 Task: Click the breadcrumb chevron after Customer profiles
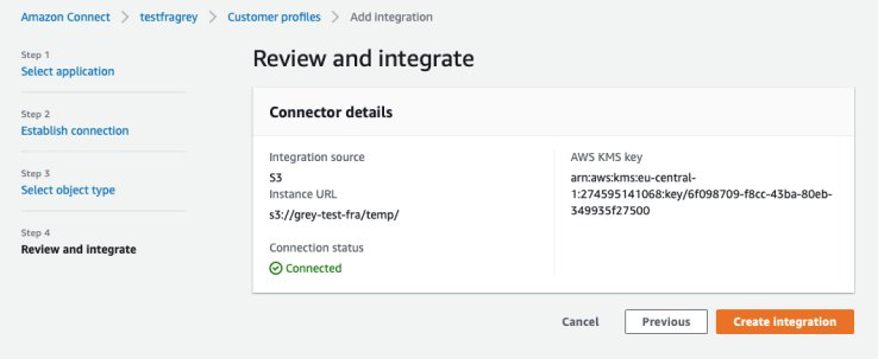(335, 17)
